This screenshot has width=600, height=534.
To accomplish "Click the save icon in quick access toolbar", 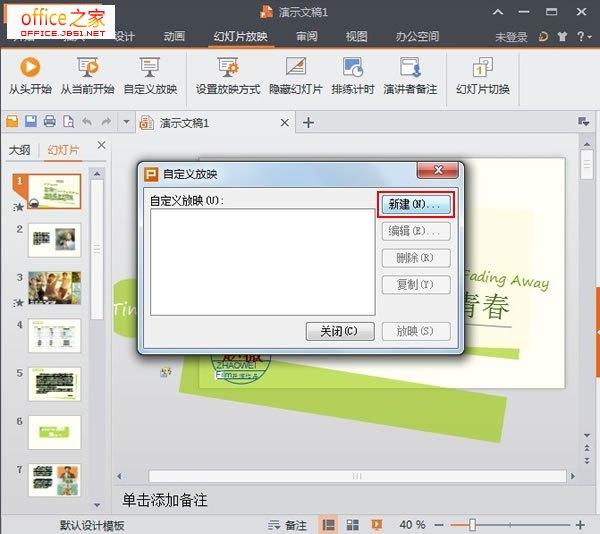I will [x=31, y=122].
